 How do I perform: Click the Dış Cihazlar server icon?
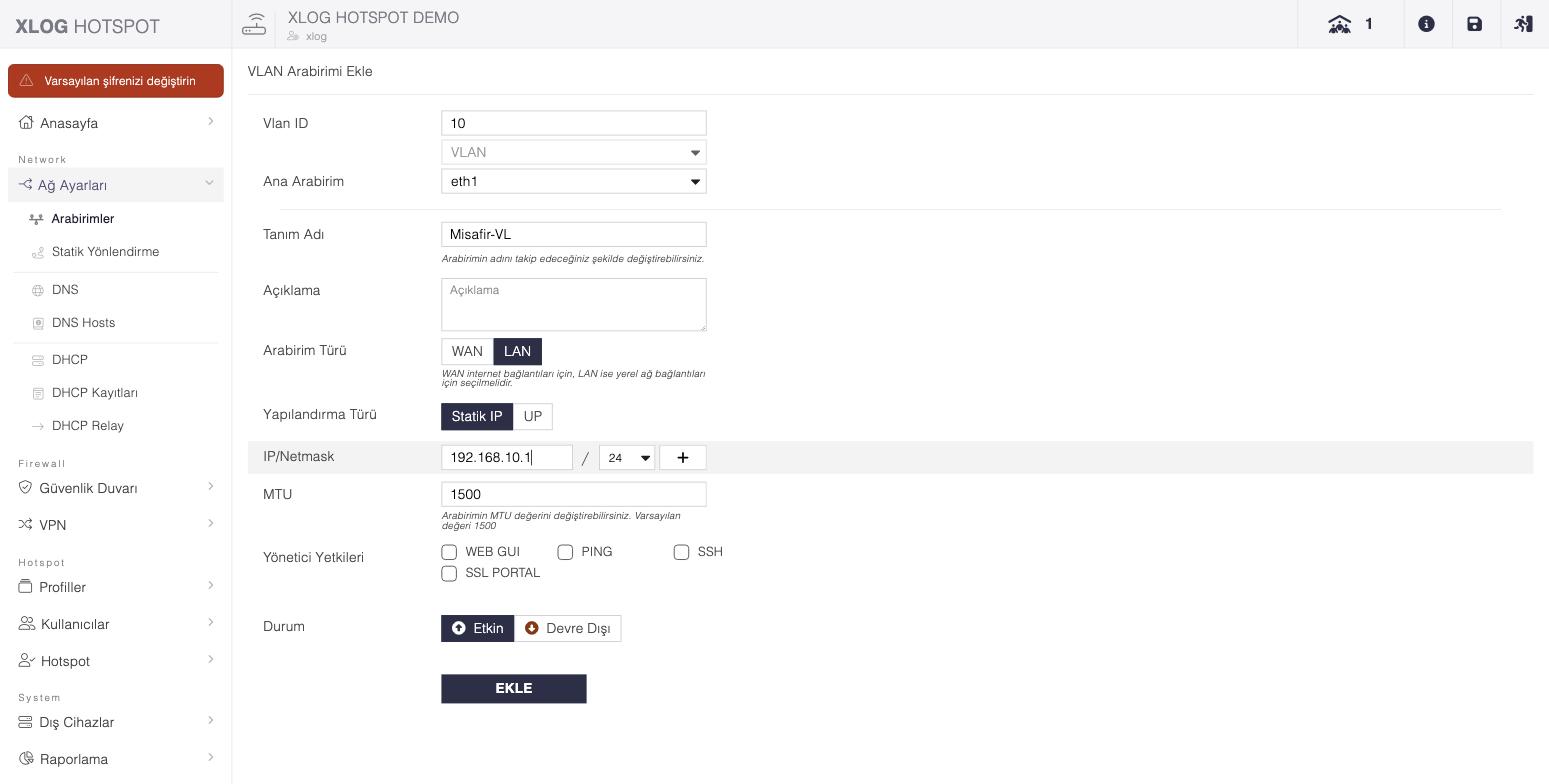tap(26, 722)
